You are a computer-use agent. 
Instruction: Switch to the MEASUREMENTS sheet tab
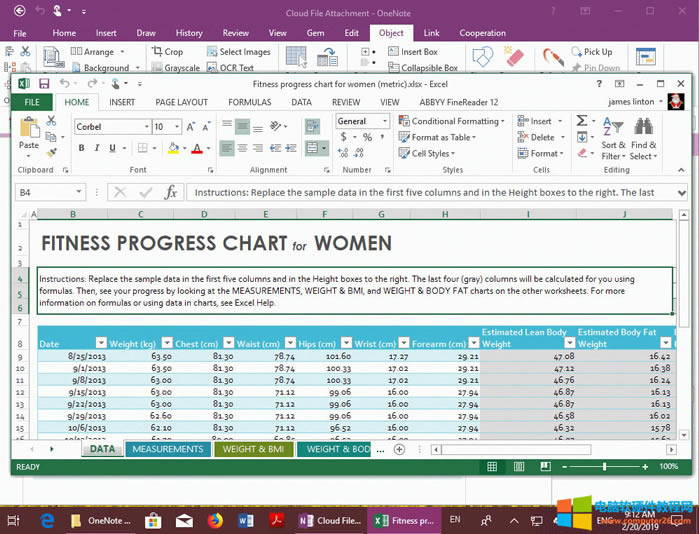coord(167,450)
